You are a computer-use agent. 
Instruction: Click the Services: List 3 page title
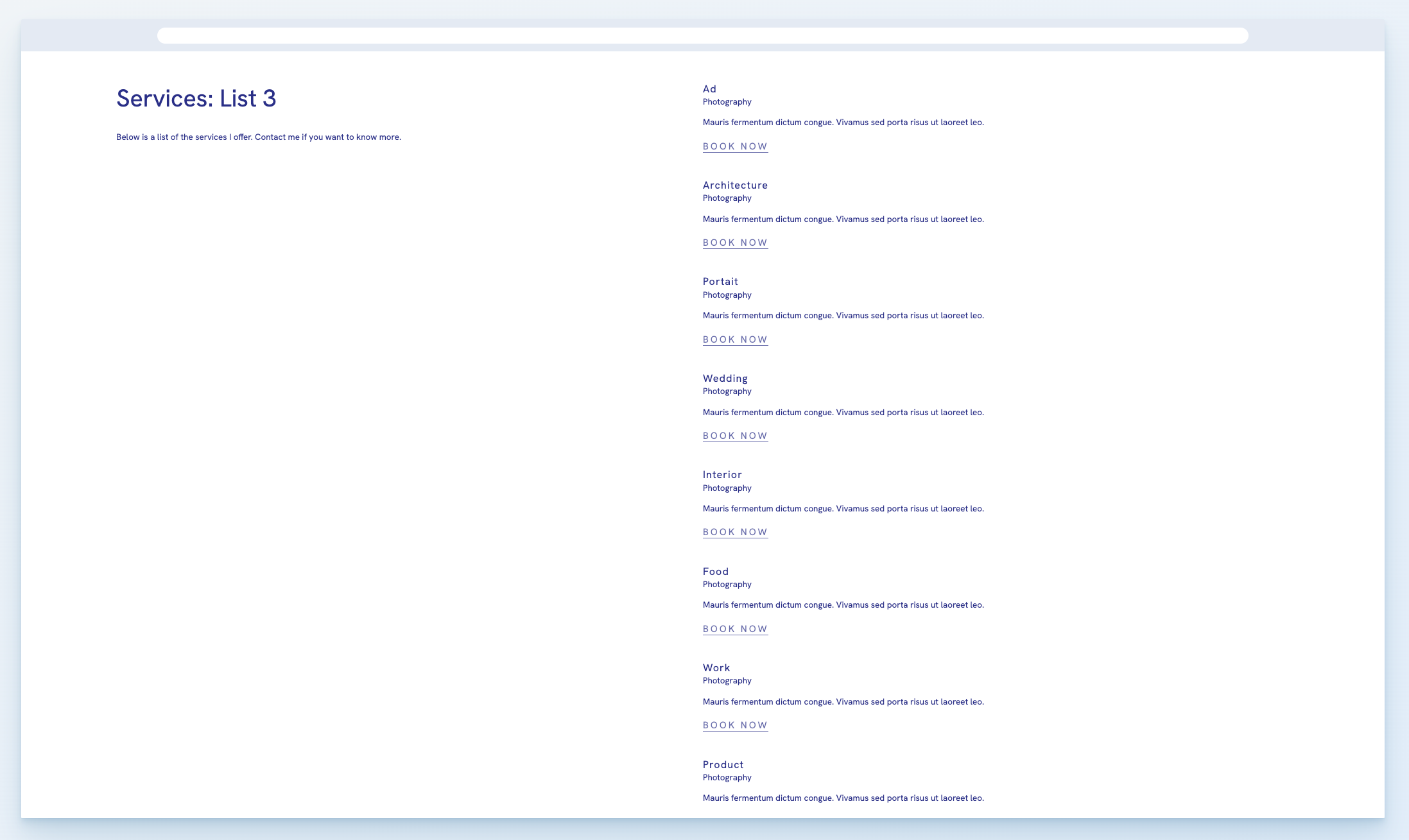(x=196, y=99)
